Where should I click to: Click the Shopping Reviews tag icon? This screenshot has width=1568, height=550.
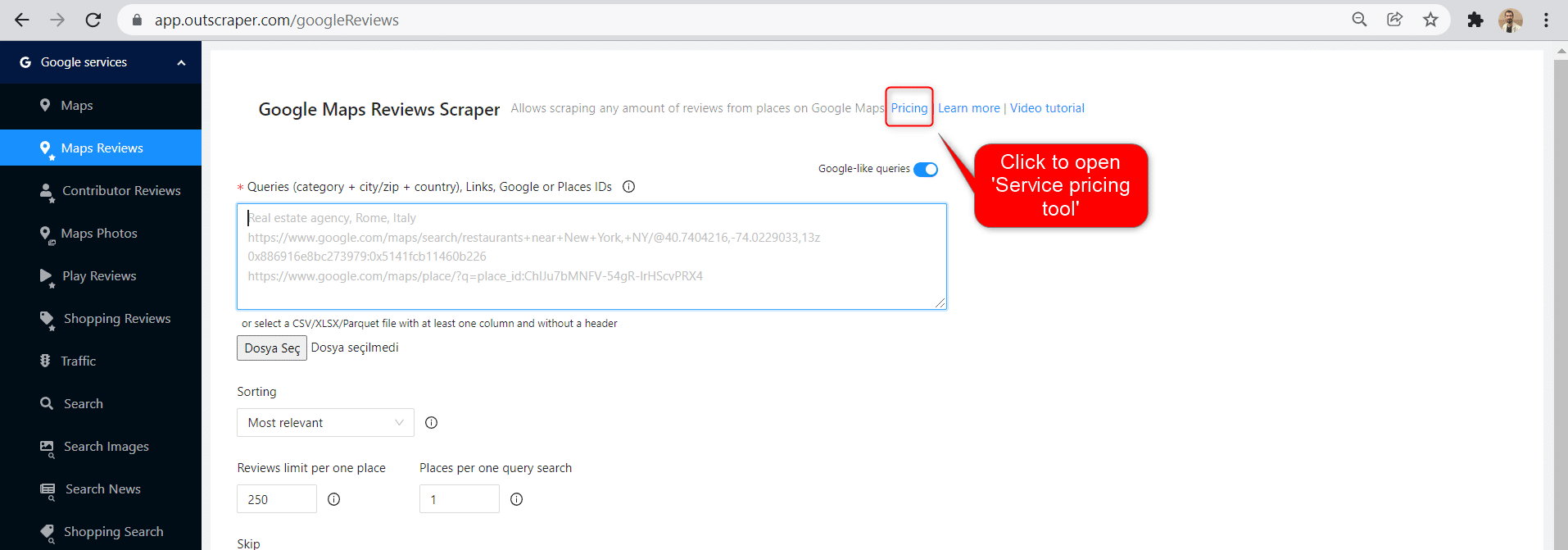pyautogui.click(x=48, y=320)
